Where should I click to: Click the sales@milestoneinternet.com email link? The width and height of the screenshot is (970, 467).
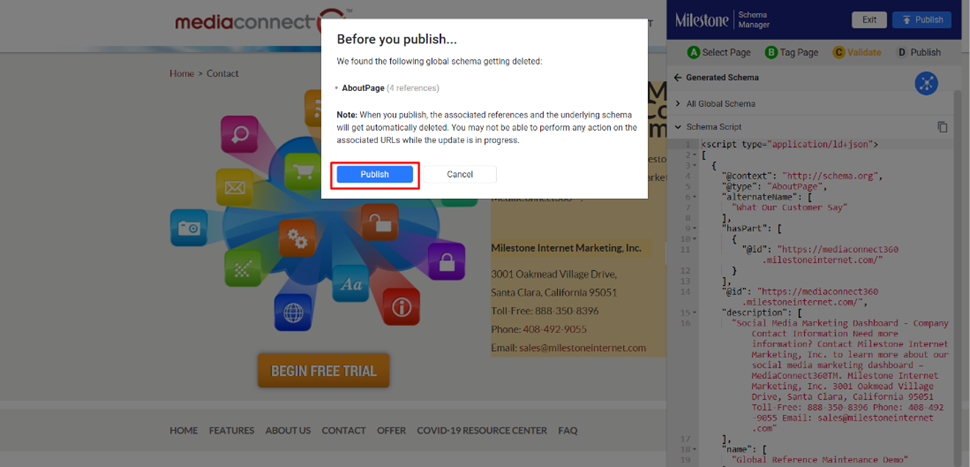coord(582,348)
